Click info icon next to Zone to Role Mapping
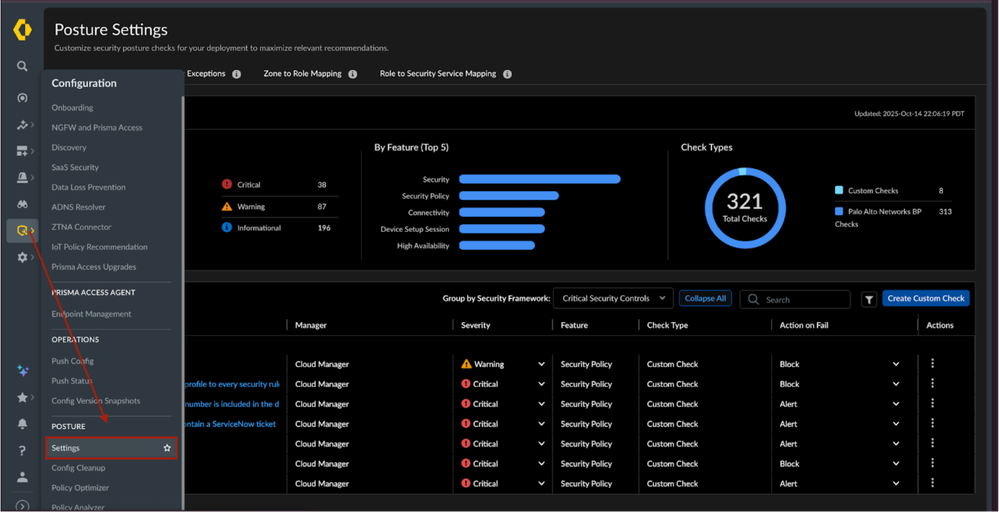 point(351,74)
